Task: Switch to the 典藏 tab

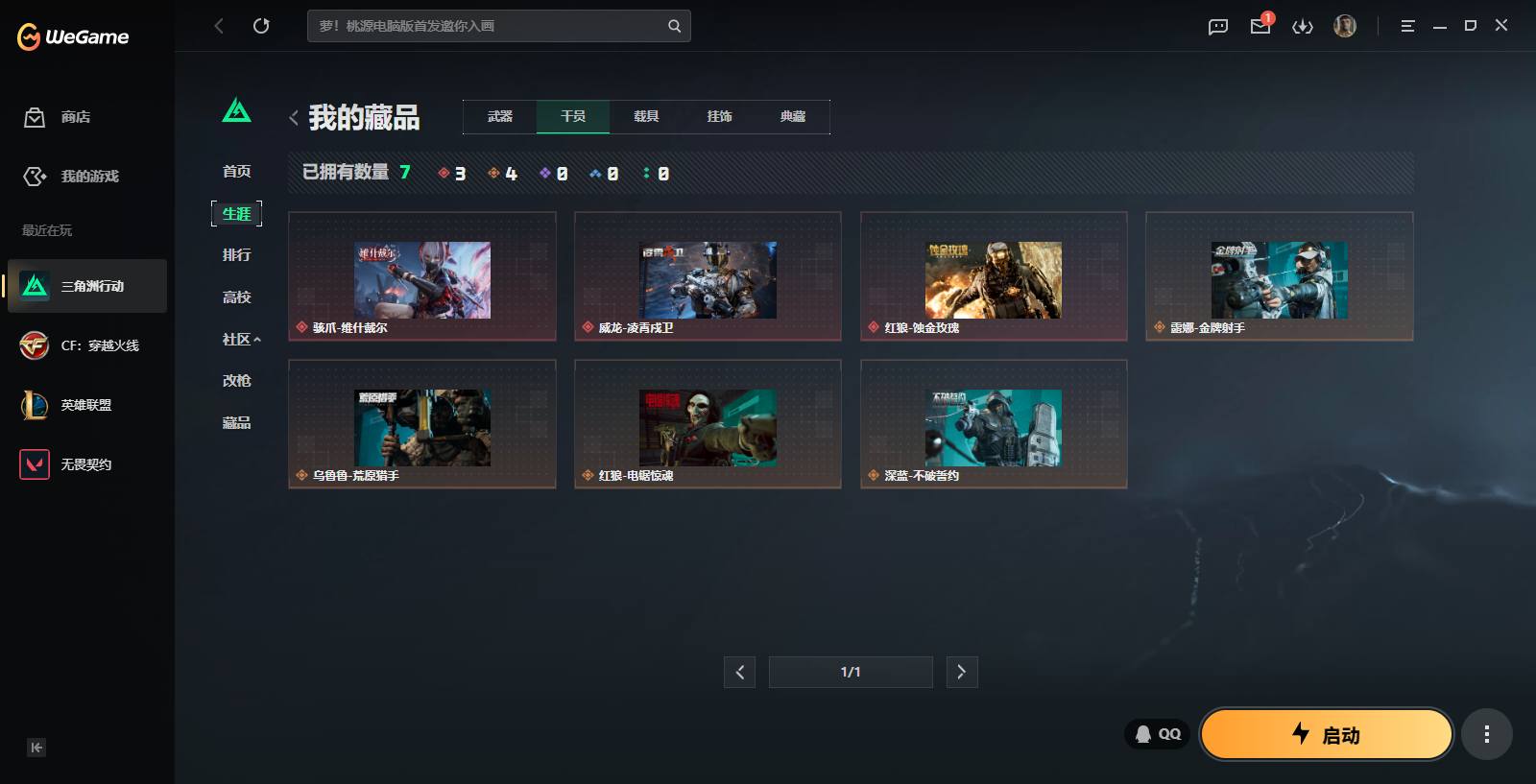Action: point(793,117)
